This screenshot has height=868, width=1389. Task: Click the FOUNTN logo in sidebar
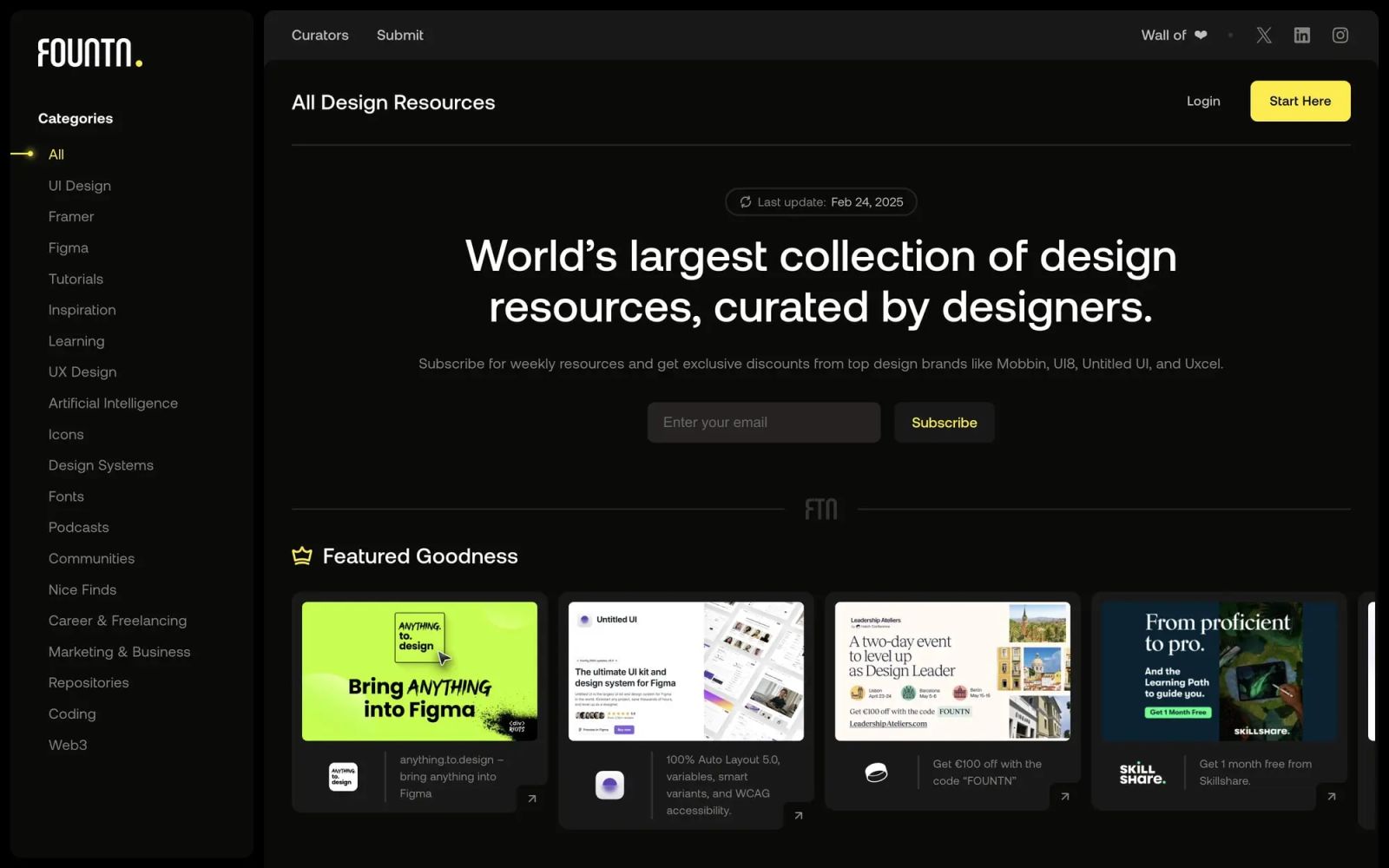90,53
